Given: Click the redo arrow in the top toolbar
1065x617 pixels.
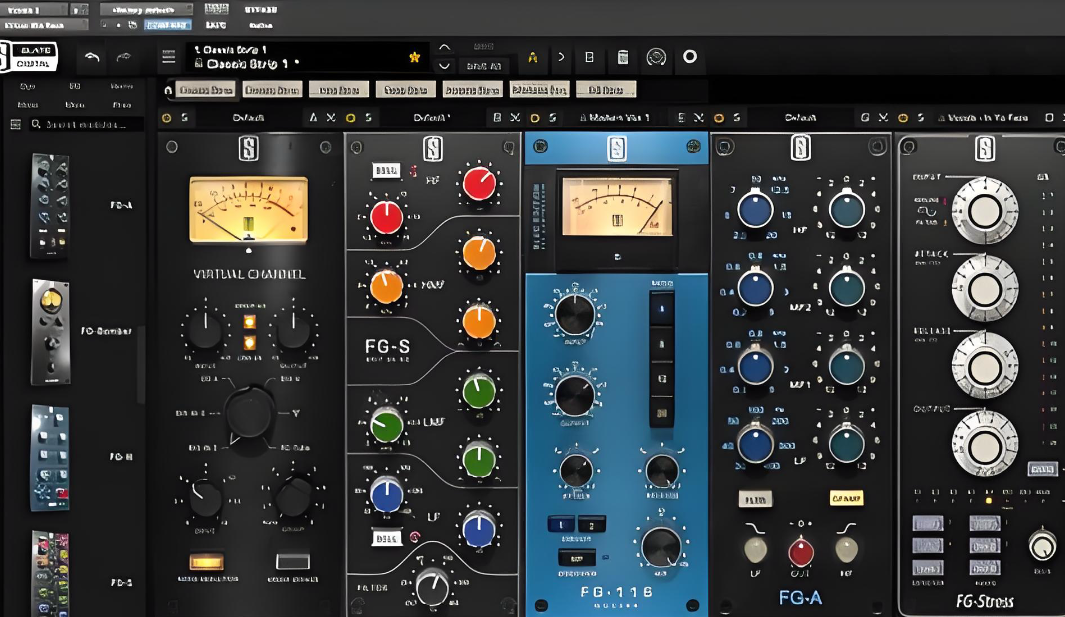Looking at the screenshot, I should 124,57.
